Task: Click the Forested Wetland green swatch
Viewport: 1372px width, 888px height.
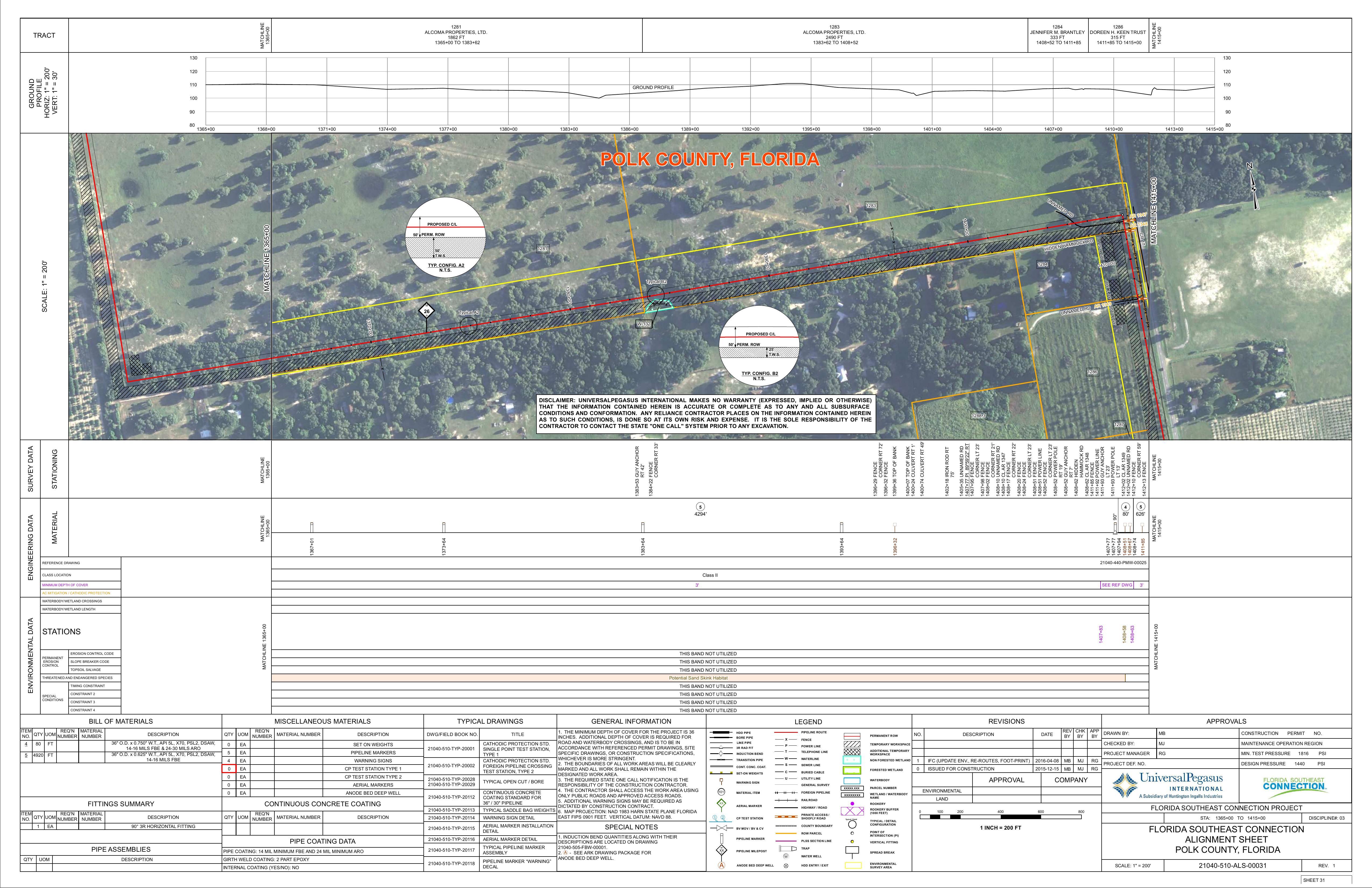Action: 852,770
